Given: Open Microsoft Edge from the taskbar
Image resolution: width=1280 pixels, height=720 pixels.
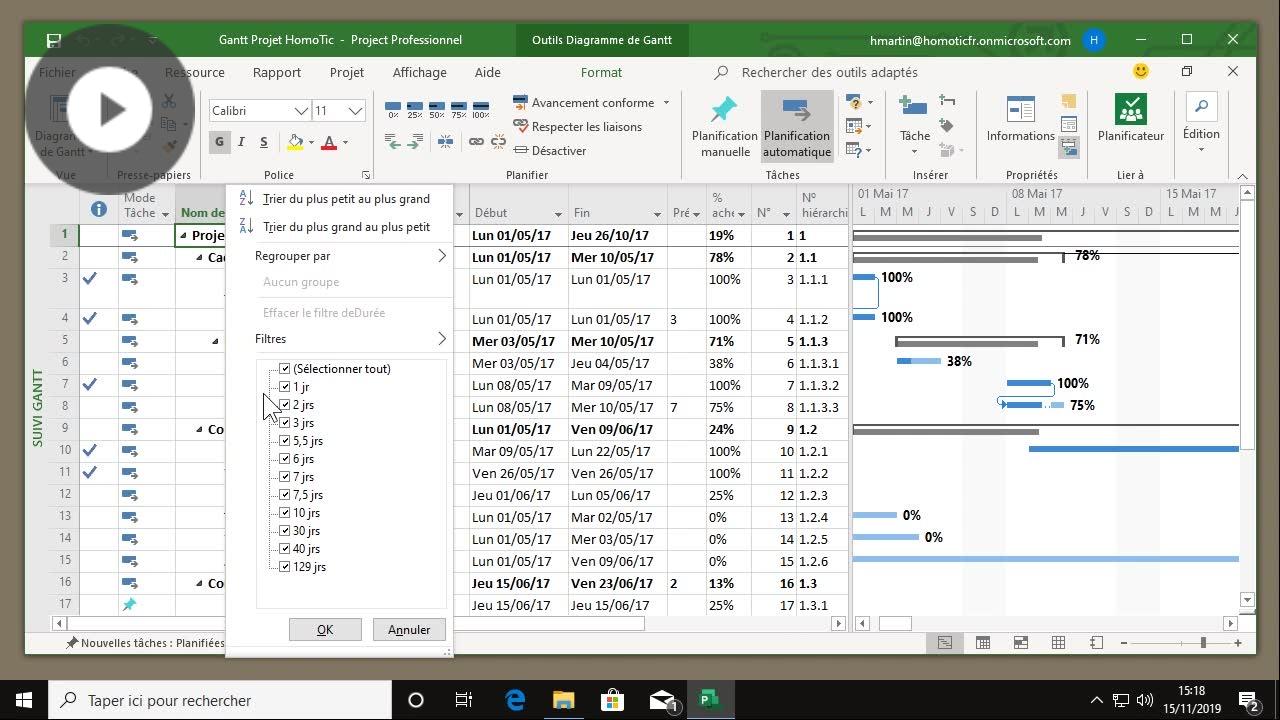Looking at the screenshot, I should 515,700.
